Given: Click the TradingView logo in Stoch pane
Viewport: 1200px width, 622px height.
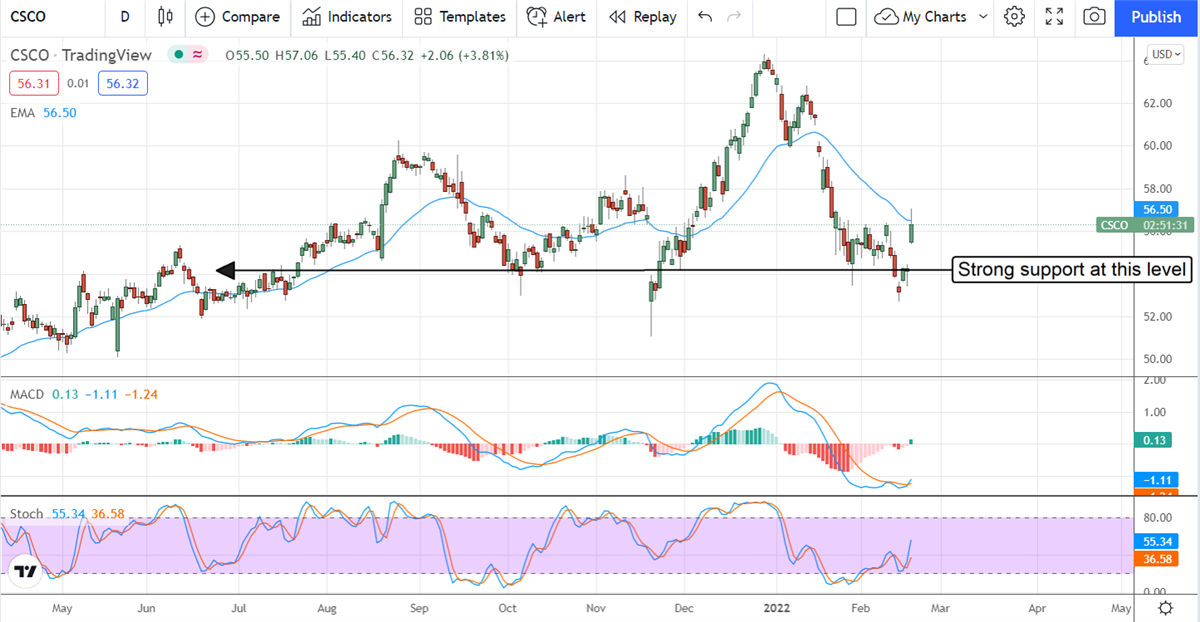Looking at the screenshot, I should point(26,571).
